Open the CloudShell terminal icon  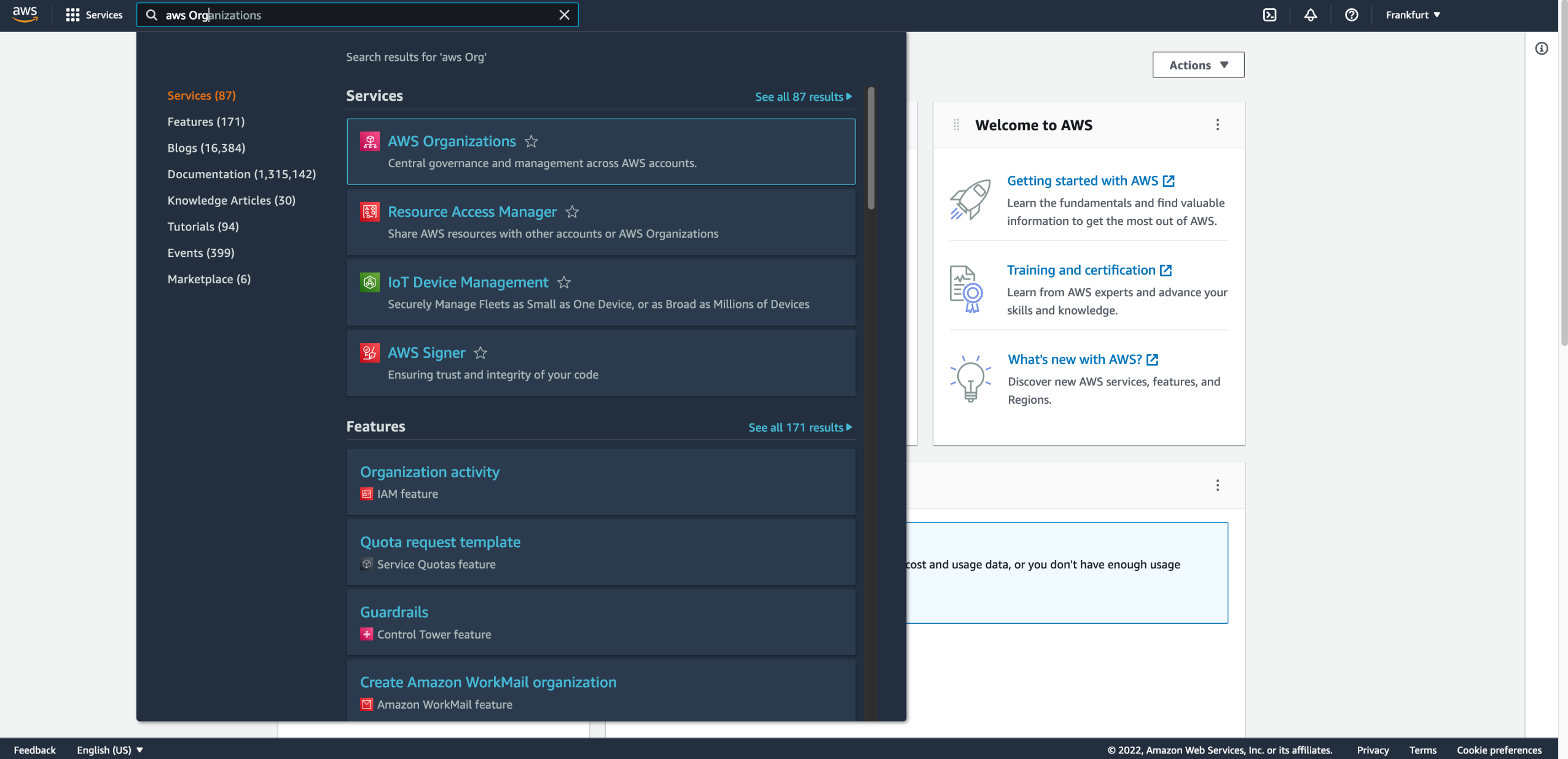pyautogui.click(x=1269, y=15)
